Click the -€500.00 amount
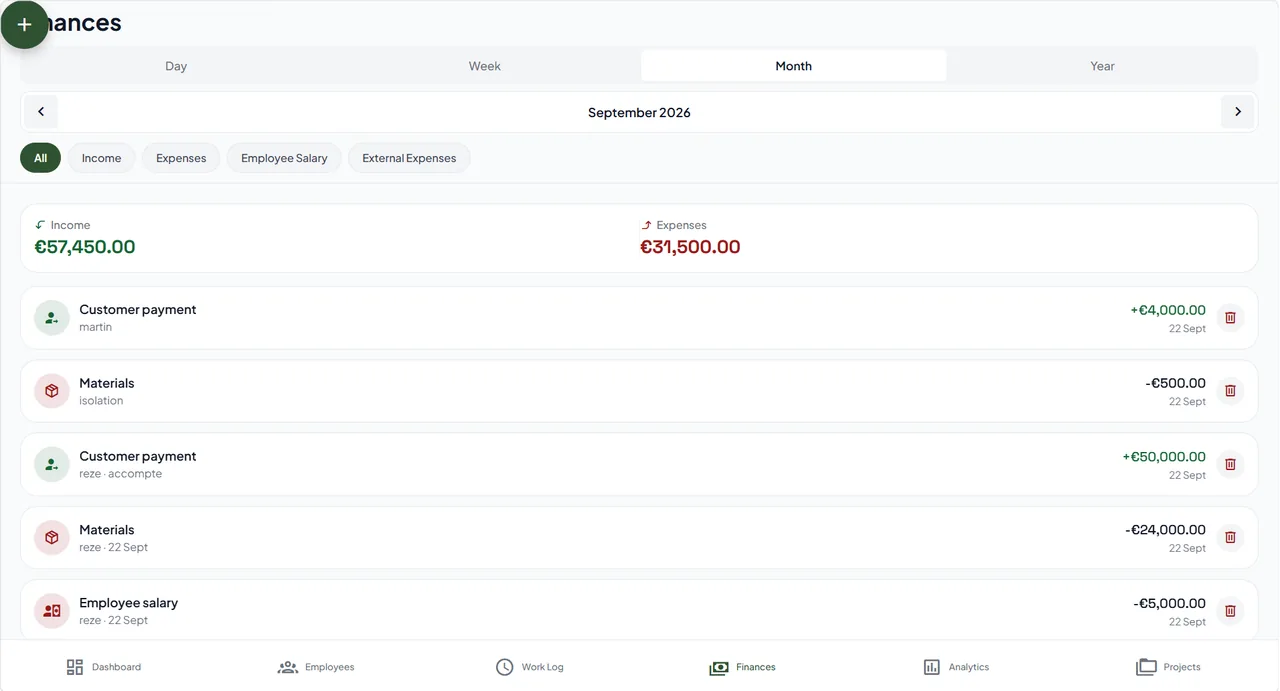The height and width of the screenshot is (691, 1280). [x=1175, y=383]
